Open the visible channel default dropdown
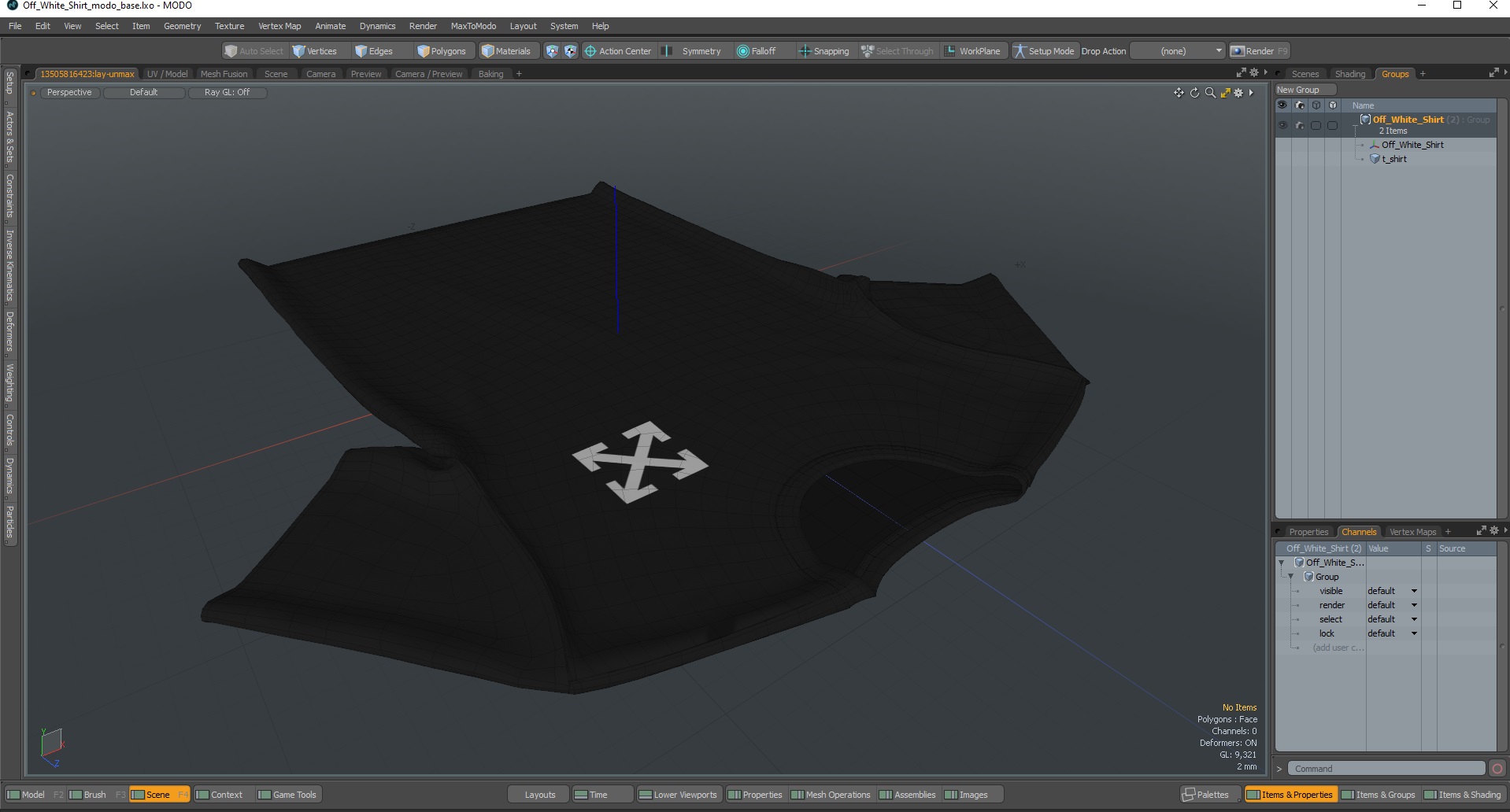 coord(1392,591)
